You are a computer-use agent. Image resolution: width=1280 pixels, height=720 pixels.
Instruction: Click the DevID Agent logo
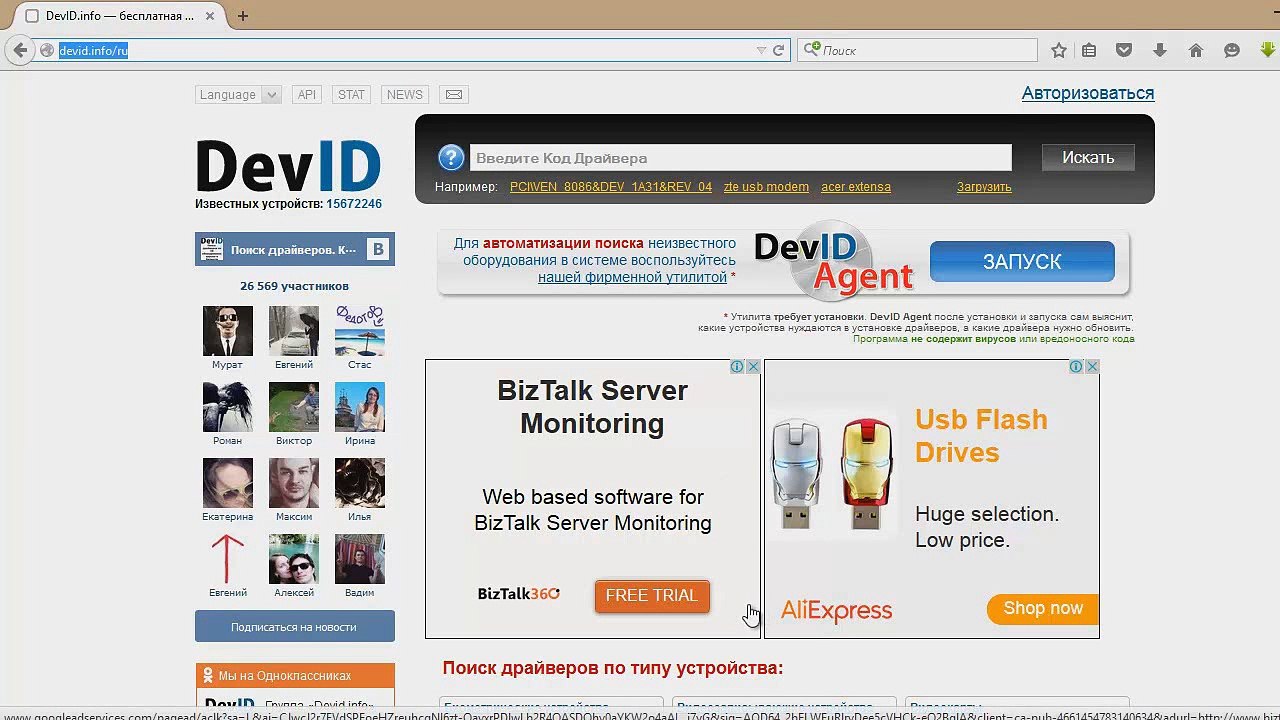point(834,260)
